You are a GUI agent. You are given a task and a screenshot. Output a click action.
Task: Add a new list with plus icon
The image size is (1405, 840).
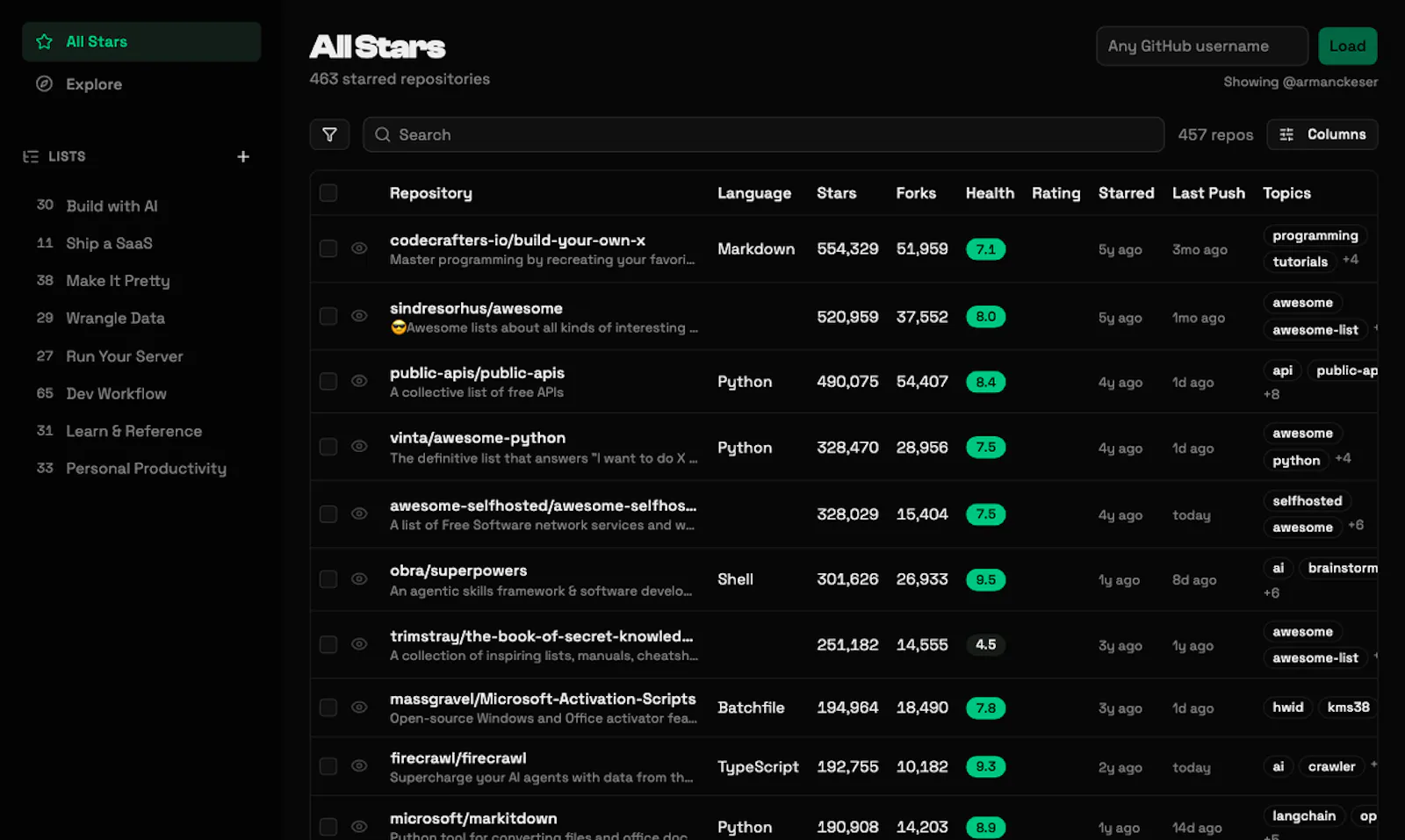click(x=243, y=156)
